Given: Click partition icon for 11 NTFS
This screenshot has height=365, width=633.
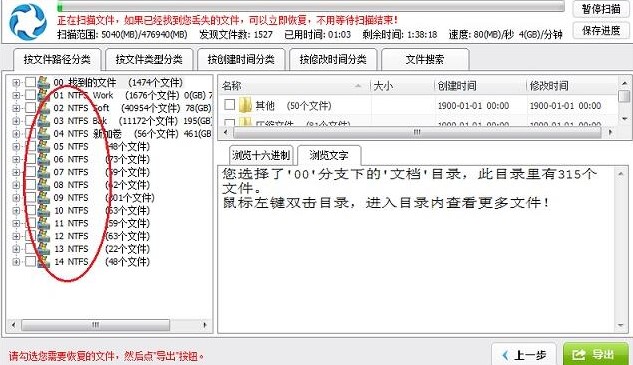Looking at the screenshot, I should point(44,223).
